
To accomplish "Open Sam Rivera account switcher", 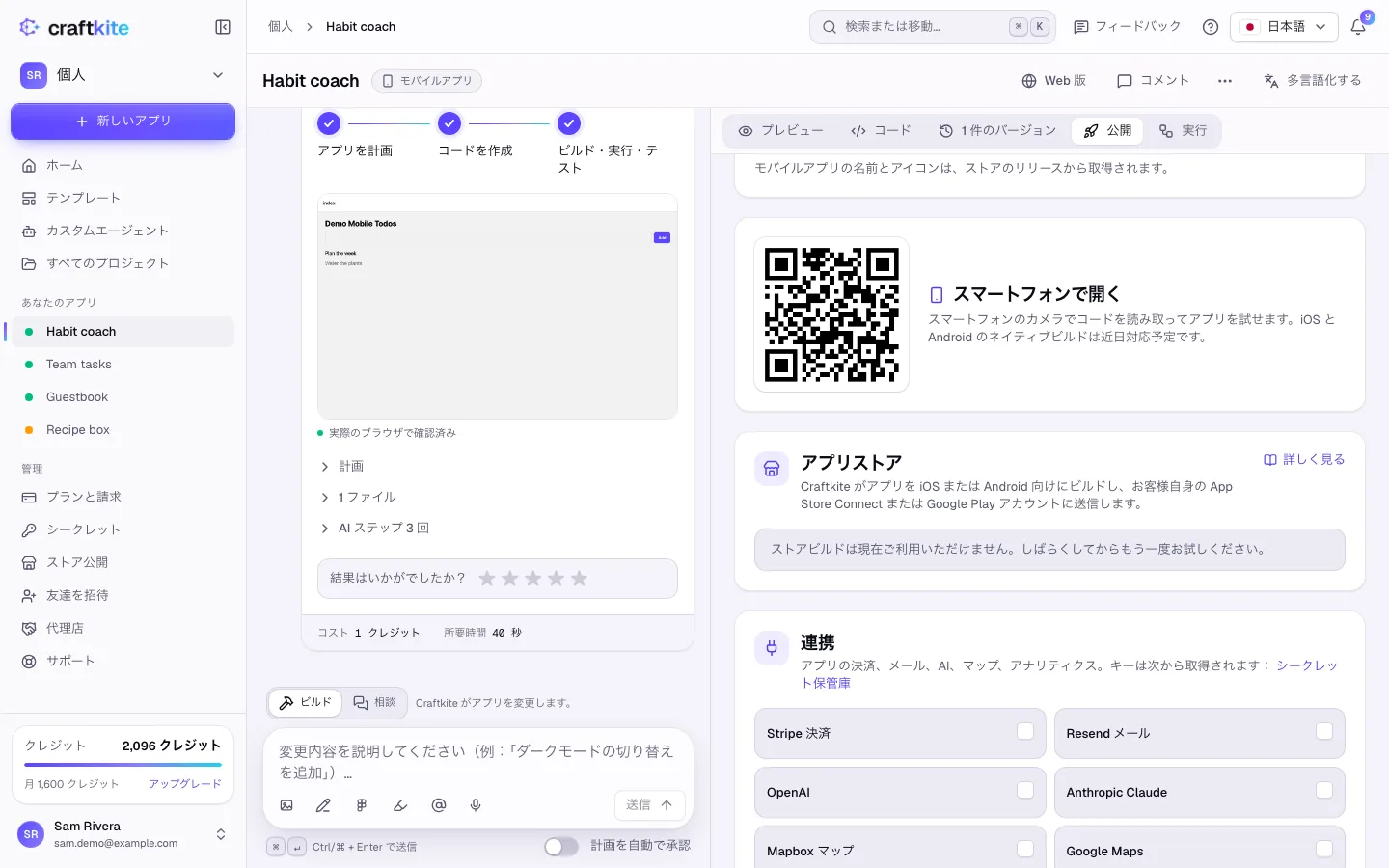I will pos(123,834).
